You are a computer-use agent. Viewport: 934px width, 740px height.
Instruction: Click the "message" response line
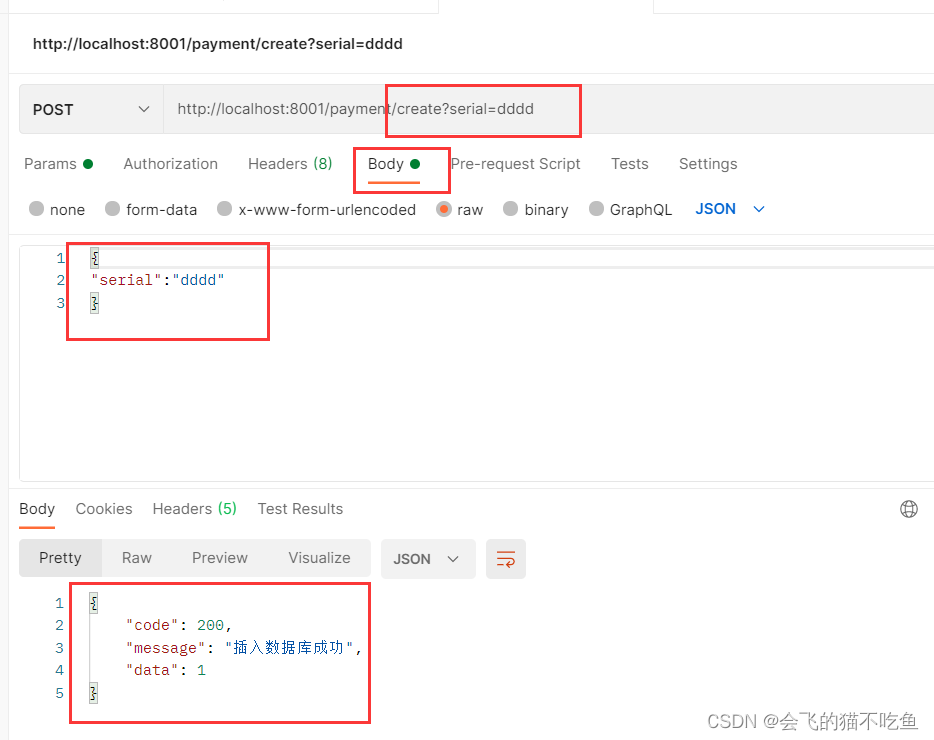click(x=244, y=648)
